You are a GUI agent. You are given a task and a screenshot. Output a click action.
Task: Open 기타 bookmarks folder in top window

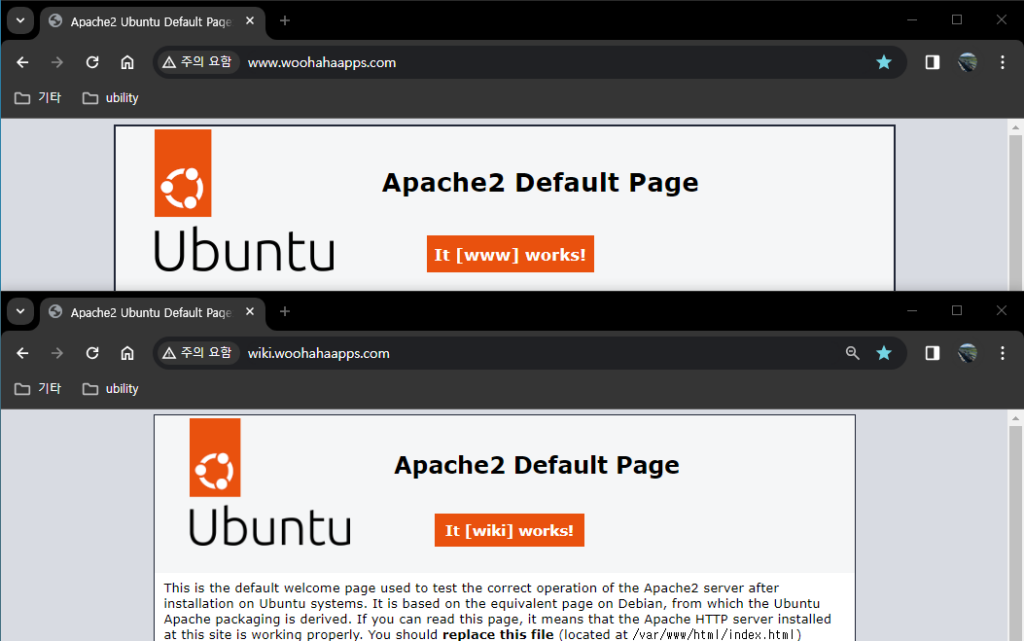point(38,98)
